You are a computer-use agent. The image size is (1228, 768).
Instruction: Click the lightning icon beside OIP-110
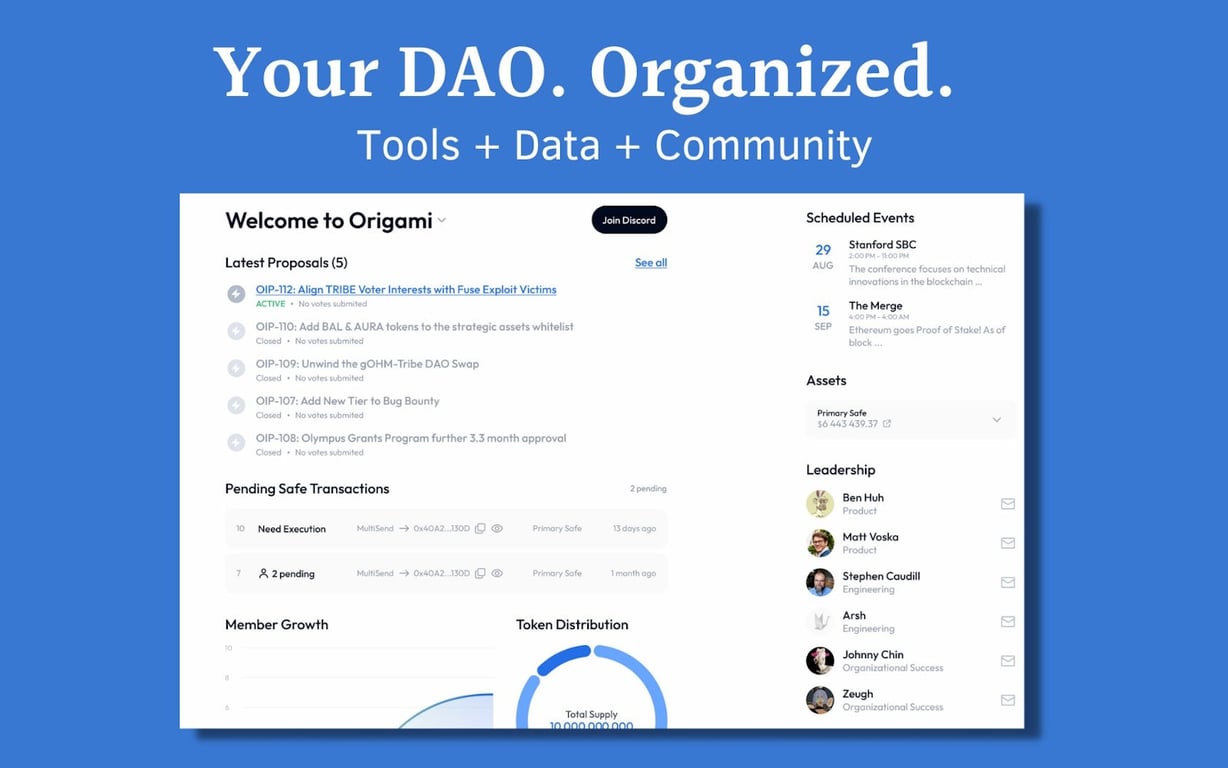[x=236, y=331]
